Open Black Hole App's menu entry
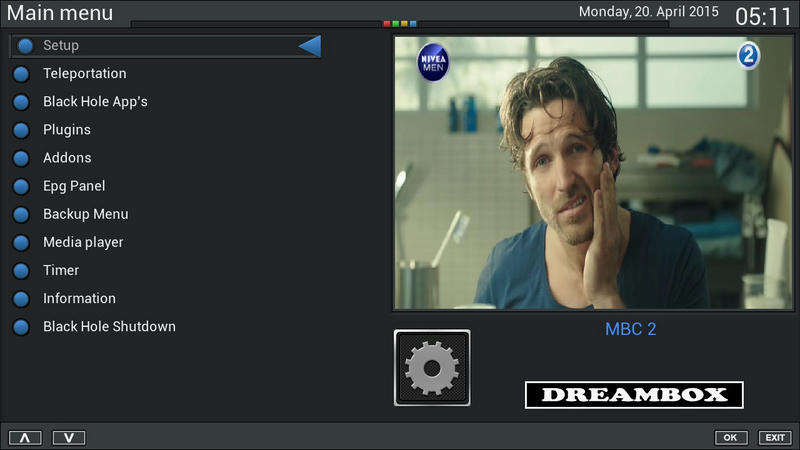Image resolution: width=800 pixels, height=450 pixels. coord(95,102)
